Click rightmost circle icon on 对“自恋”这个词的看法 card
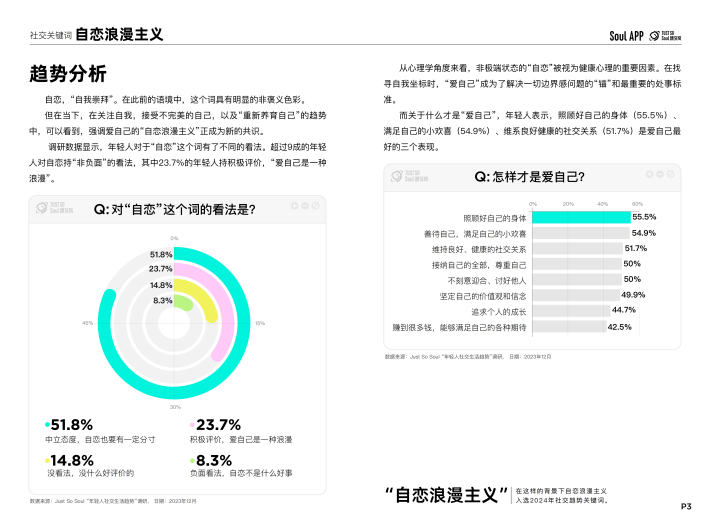The height and width of the screenshot is (532, 710). (317, 207)
